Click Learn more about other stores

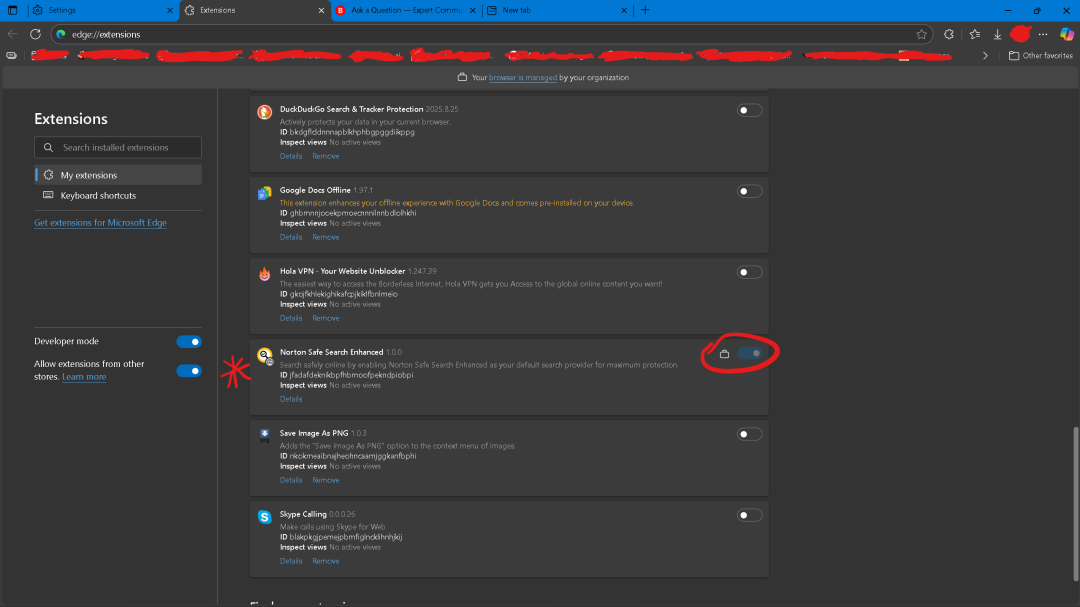pos(84,377)
